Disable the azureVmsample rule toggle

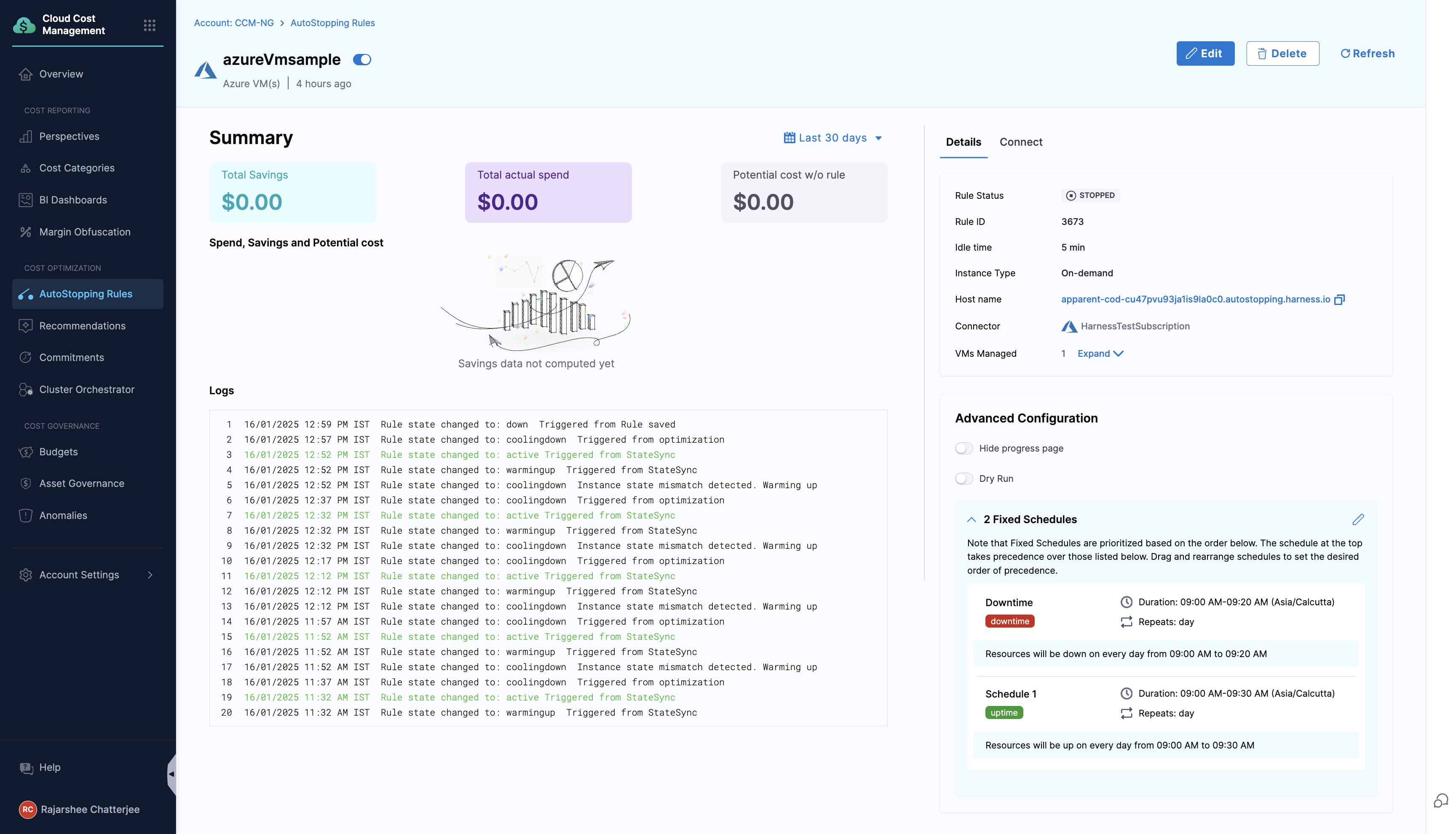tap(362, 59)
